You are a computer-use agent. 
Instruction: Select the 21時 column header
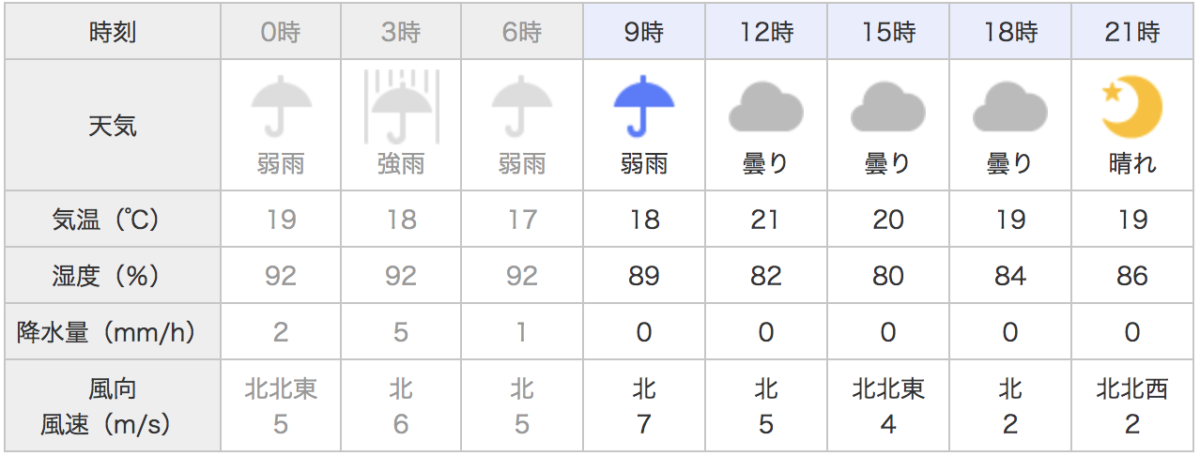[x=1132, y=32]
